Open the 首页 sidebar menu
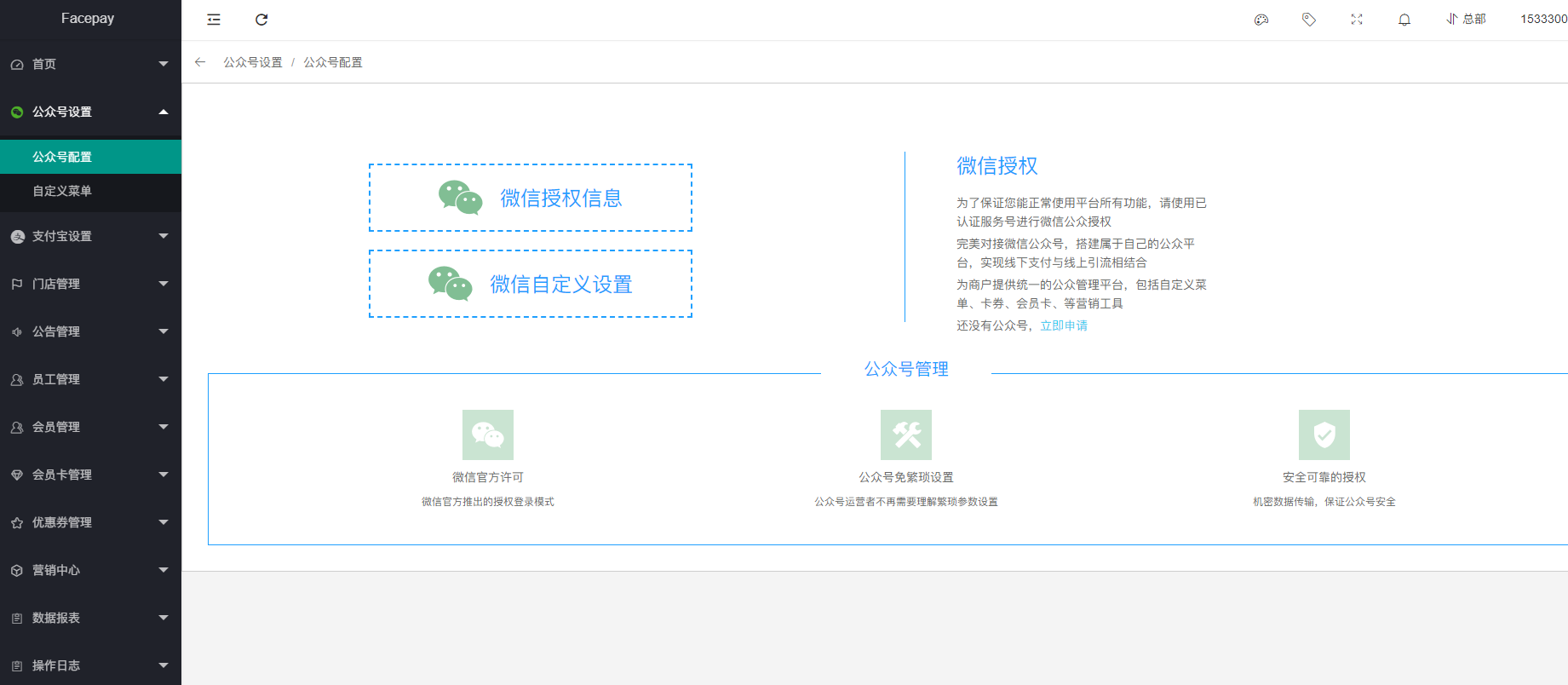 point(90,64)
